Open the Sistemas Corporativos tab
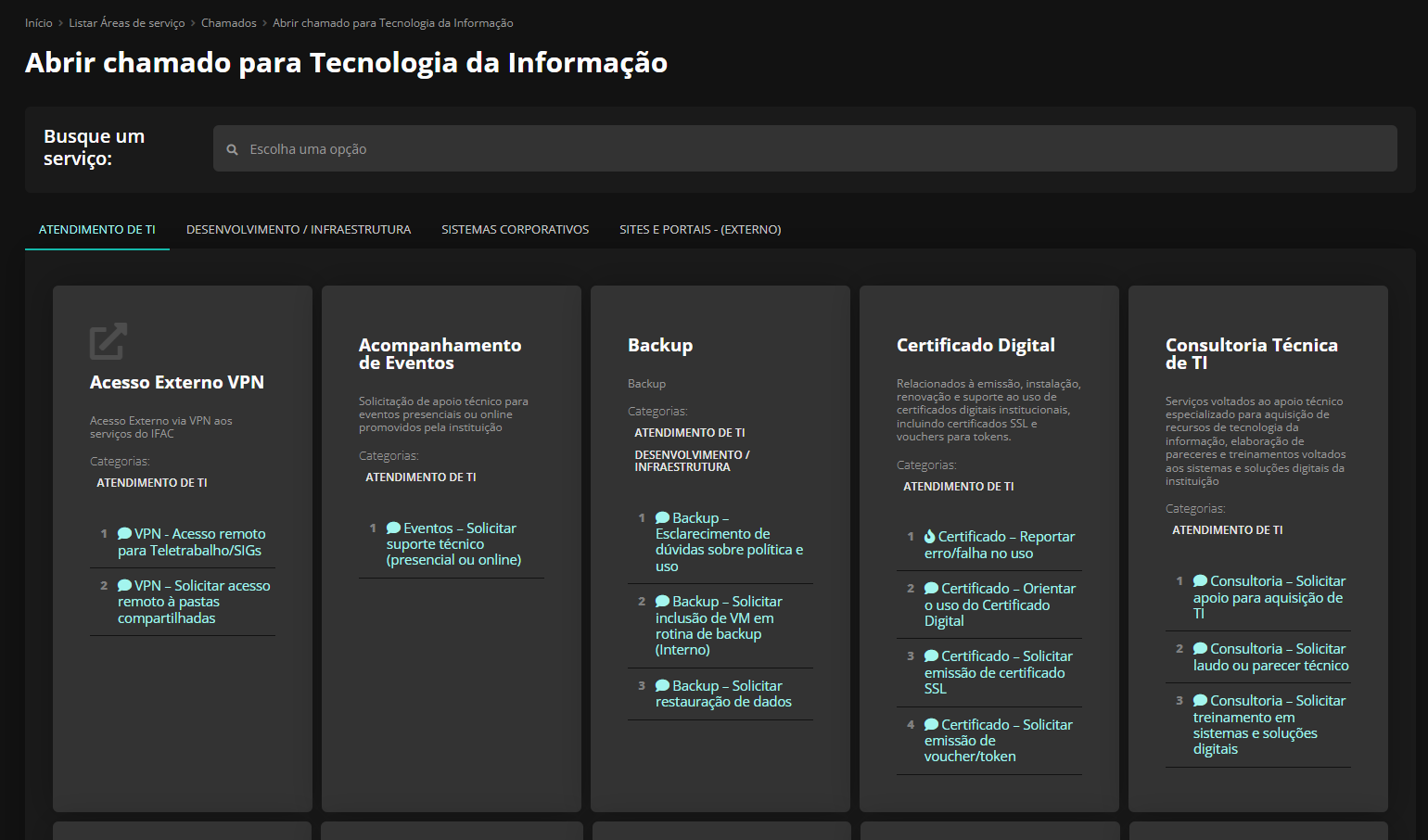 tap(515, 230)
